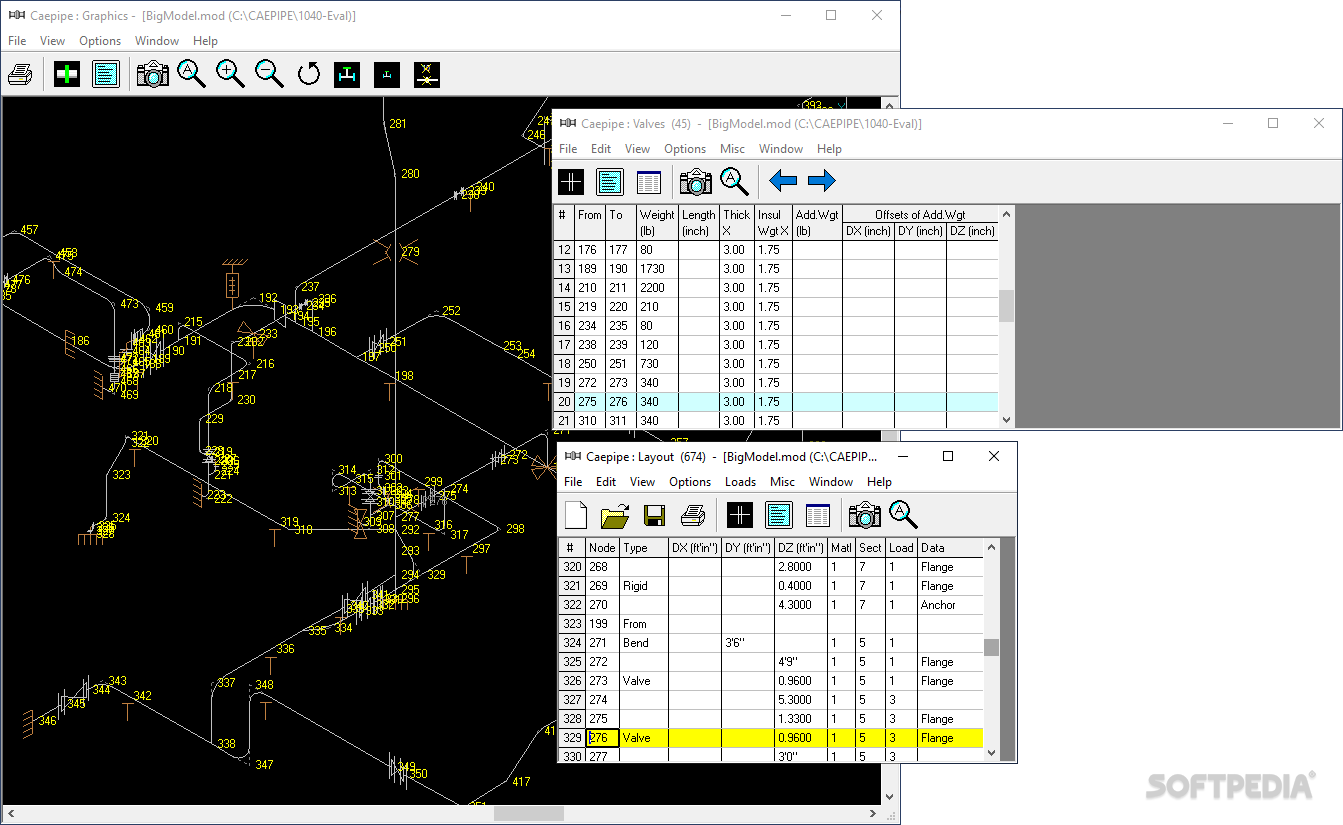Click the layout text icon in Valves window
Viewport: 1343px width, 825px height.
click(x=610, y=181)
